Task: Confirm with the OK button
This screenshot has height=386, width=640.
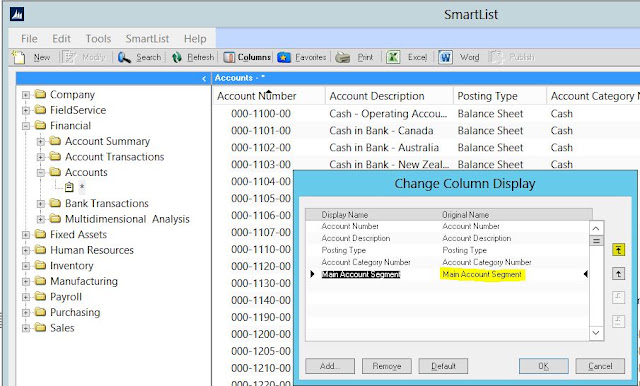Action: pos(544,366)
